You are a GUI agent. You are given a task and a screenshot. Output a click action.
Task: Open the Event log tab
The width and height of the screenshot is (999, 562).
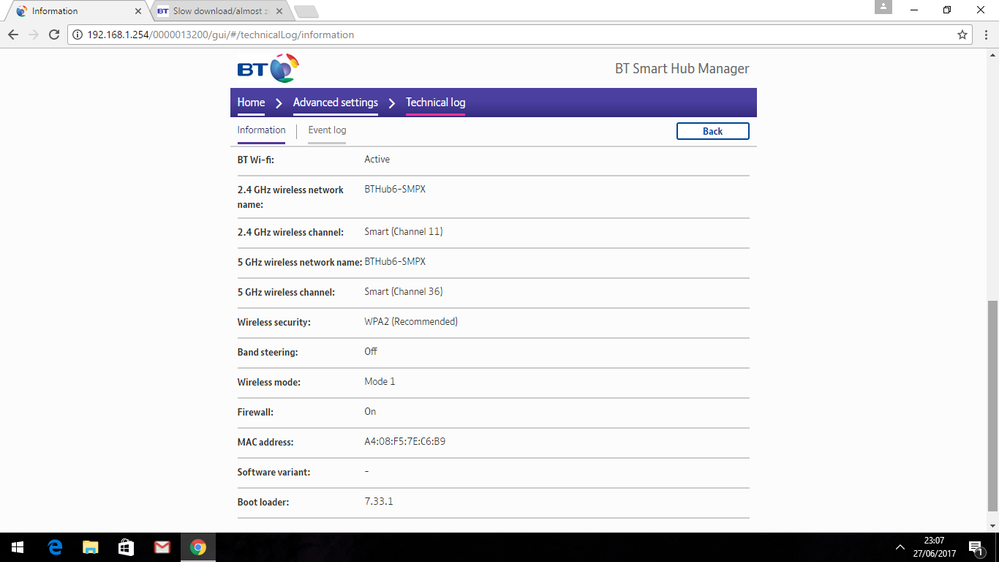(x=327, y=130)
